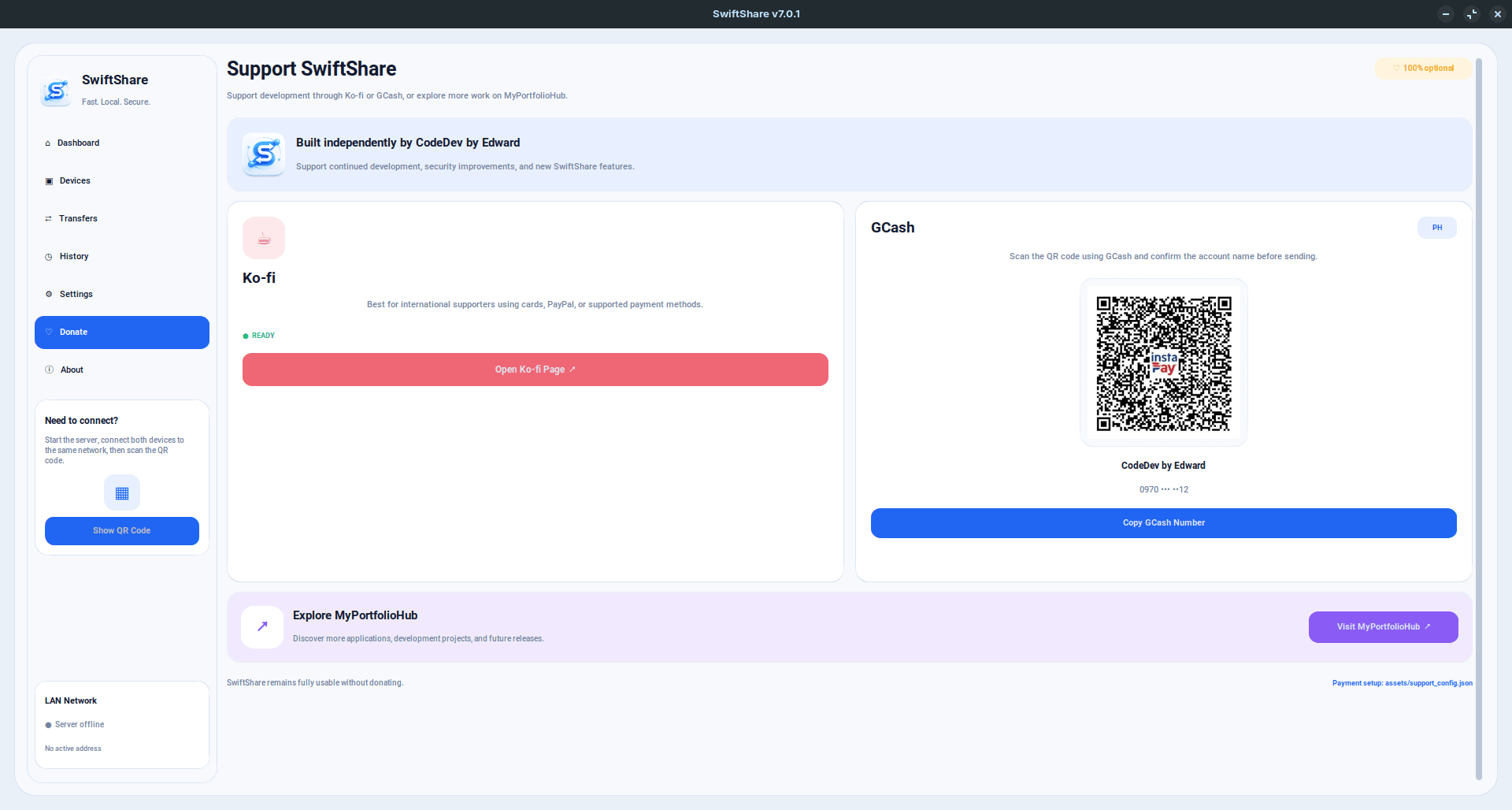
Task: Click Copy GCash Number button
Action: click(1164, 523)
